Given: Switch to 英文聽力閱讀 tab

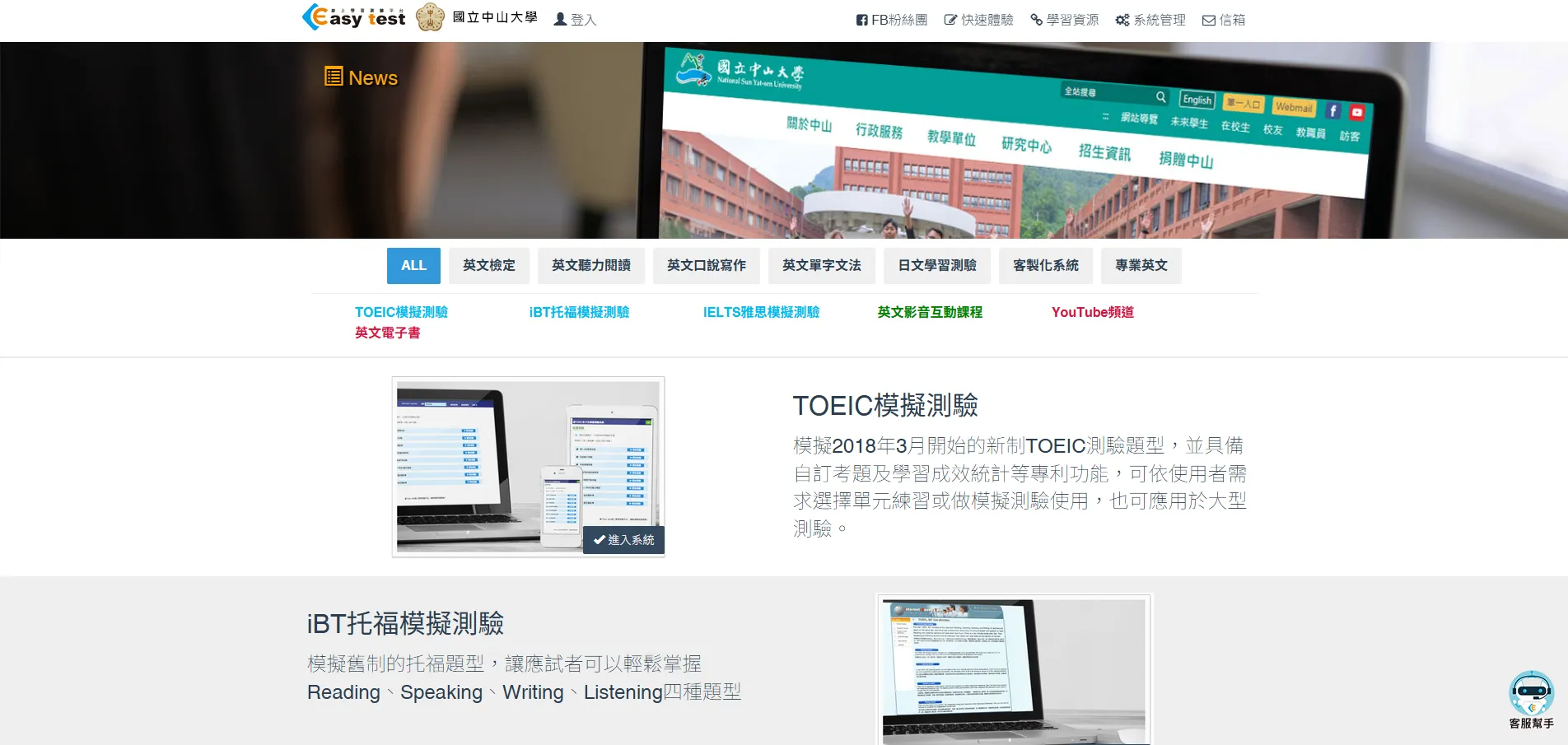Looking at the screenshot, I should [590, 266].
